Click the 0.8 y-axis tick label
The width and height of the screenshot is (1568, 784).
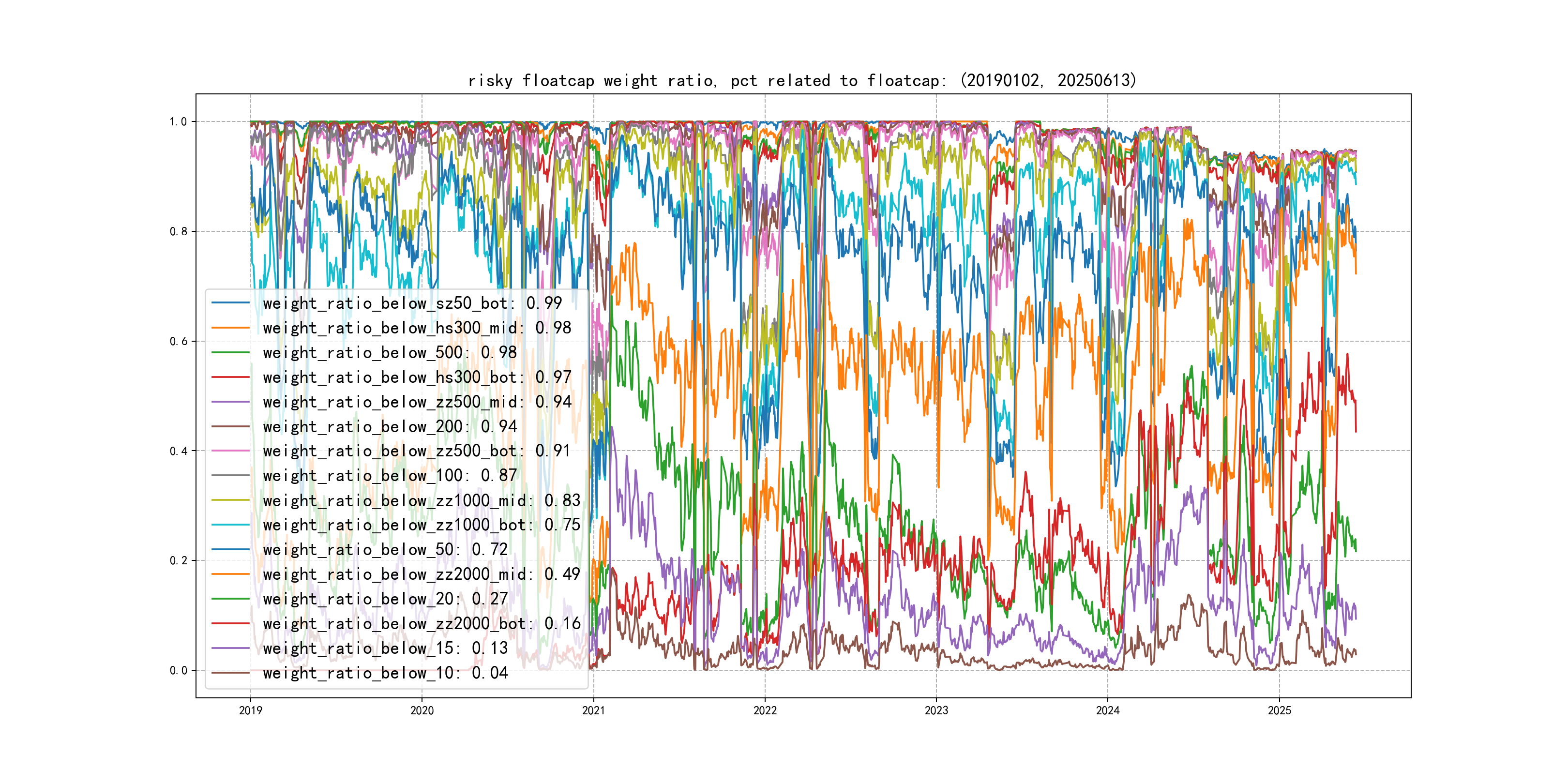(x=179, y=231)
